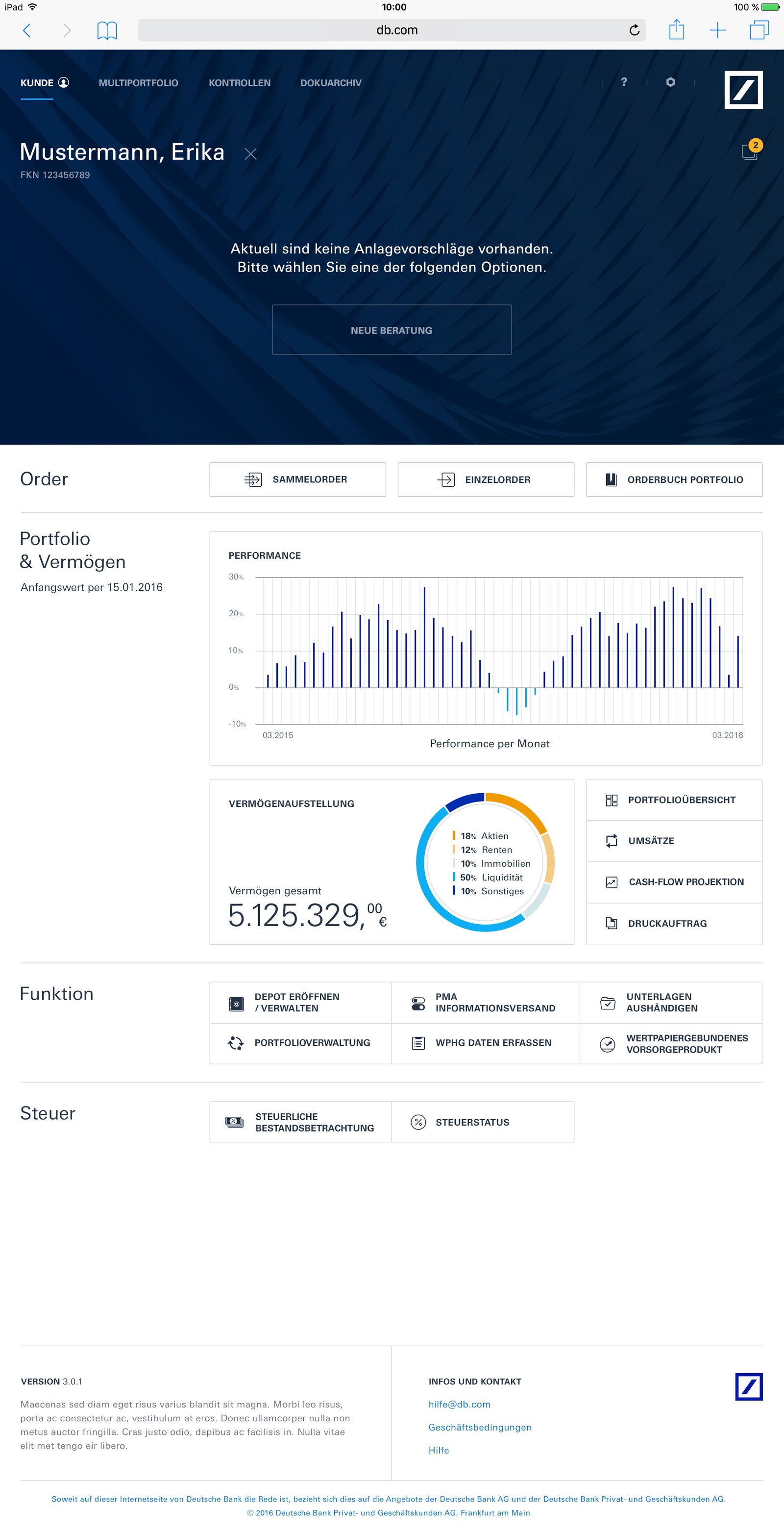Open the KONTROLLEN section
This screenshot has width=784, height=1532.
[240, 83]
